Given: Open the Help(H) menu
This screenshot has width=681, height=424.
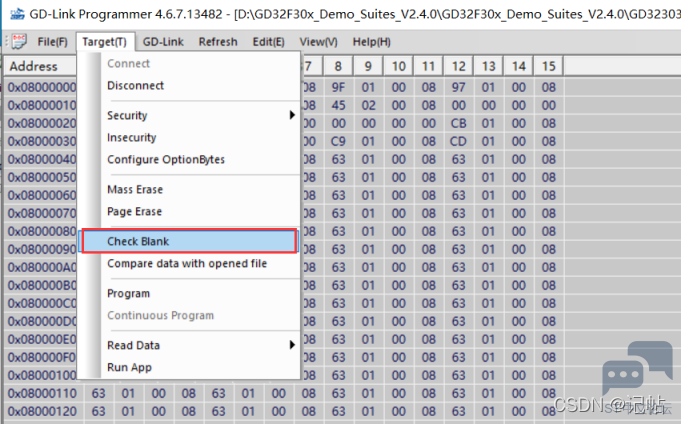Looking at the screenshot, I should [371, 42].
